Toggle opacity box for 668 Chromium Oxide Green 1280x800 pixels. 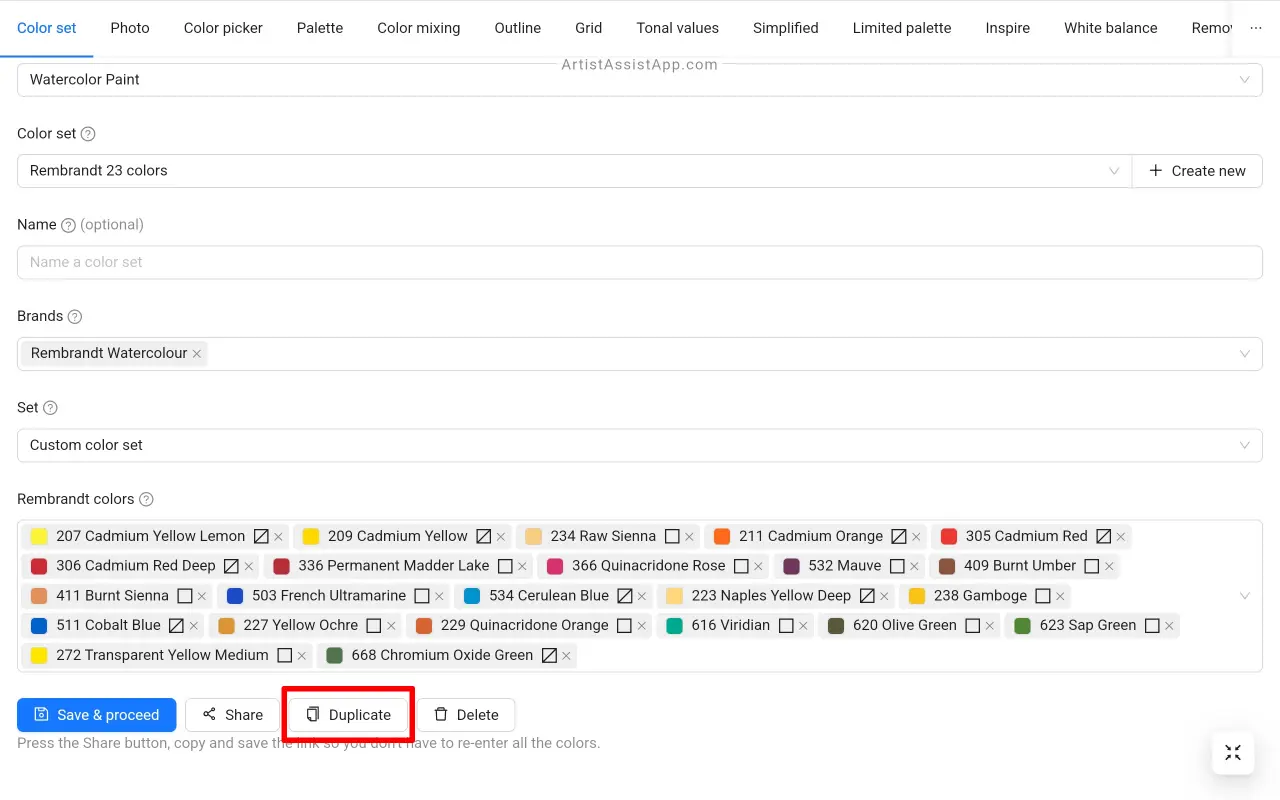click(x=549, y=656)
